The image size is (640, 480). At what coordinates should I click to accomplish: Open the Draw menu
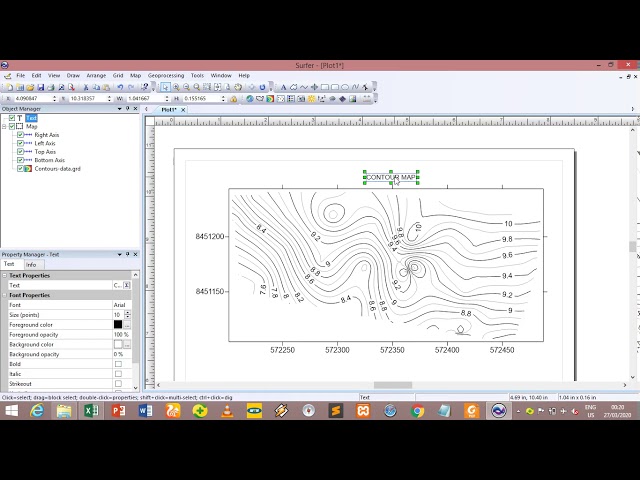[73, 76]
